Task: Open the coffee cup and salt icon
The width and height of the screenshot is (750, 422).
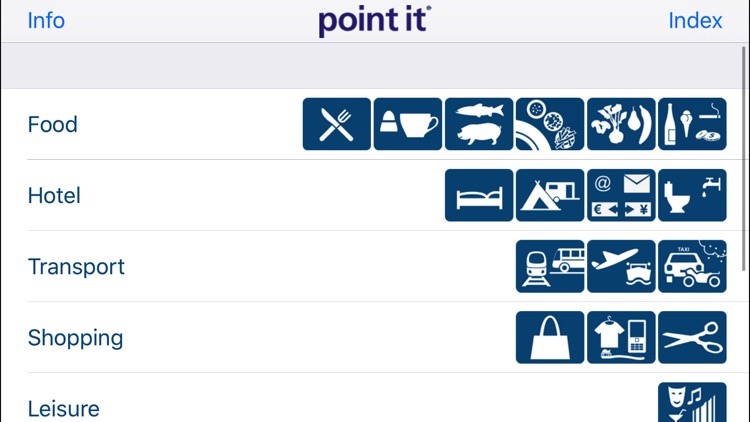Action: [408, 125]
